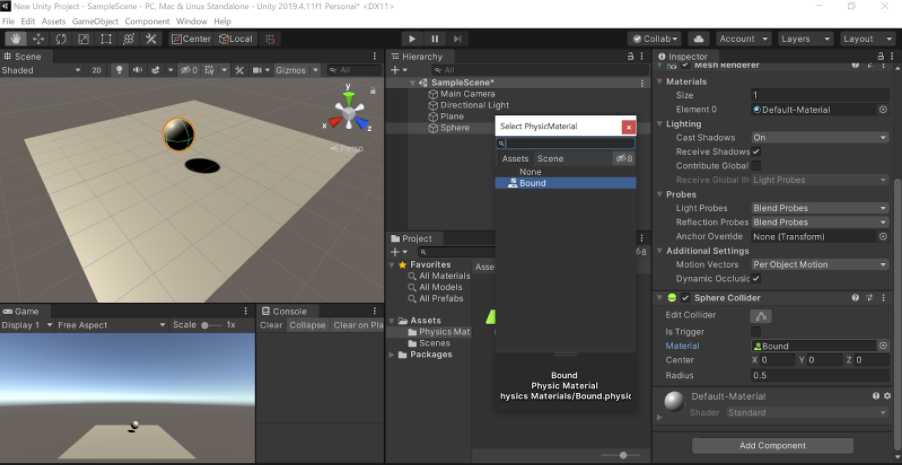Screen dimensions: 902x468
Task: Adjust the Project icon size slider
Action: coord(621,455)
